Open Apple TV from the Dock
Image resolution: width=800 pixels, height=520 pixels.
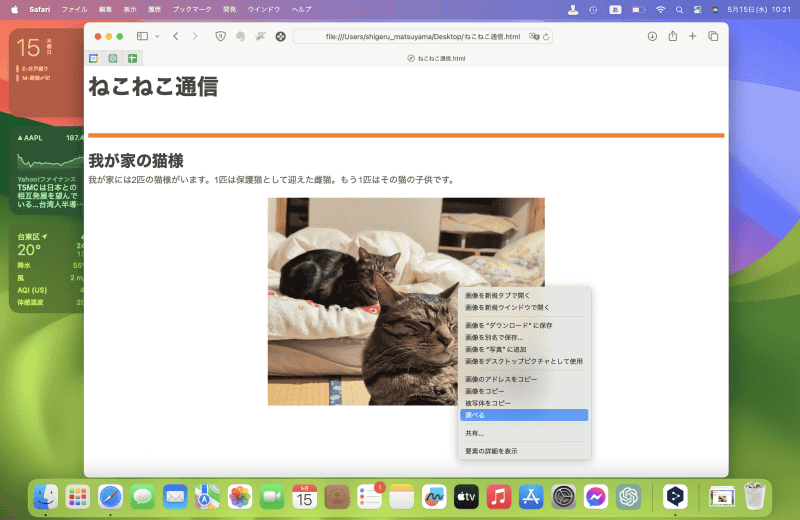466,497
